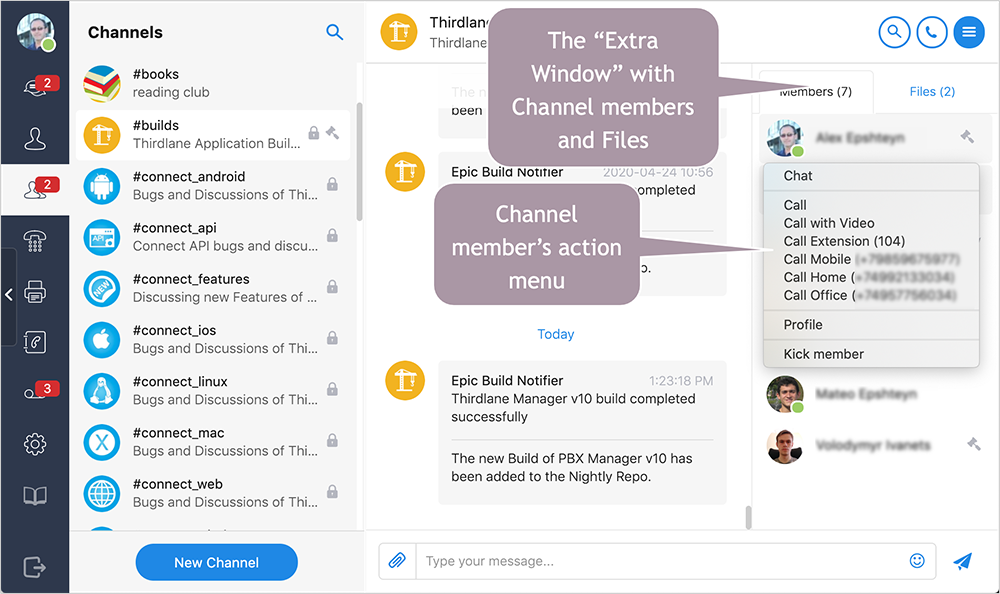Expand the collapsed sidebar with left chevron

pos(9,294)
